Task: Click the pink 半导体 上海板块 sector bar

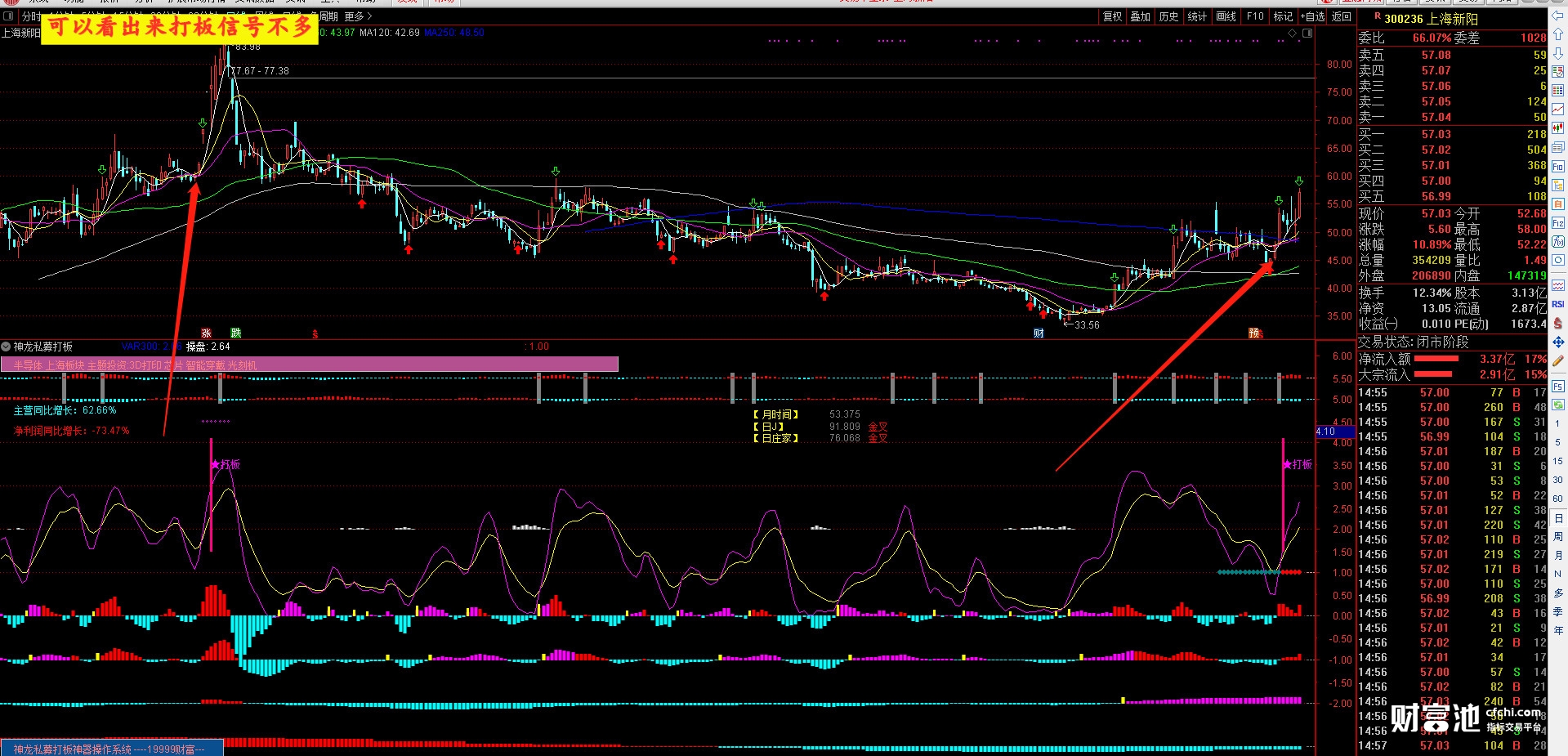Action: click(x=310, y=365)
